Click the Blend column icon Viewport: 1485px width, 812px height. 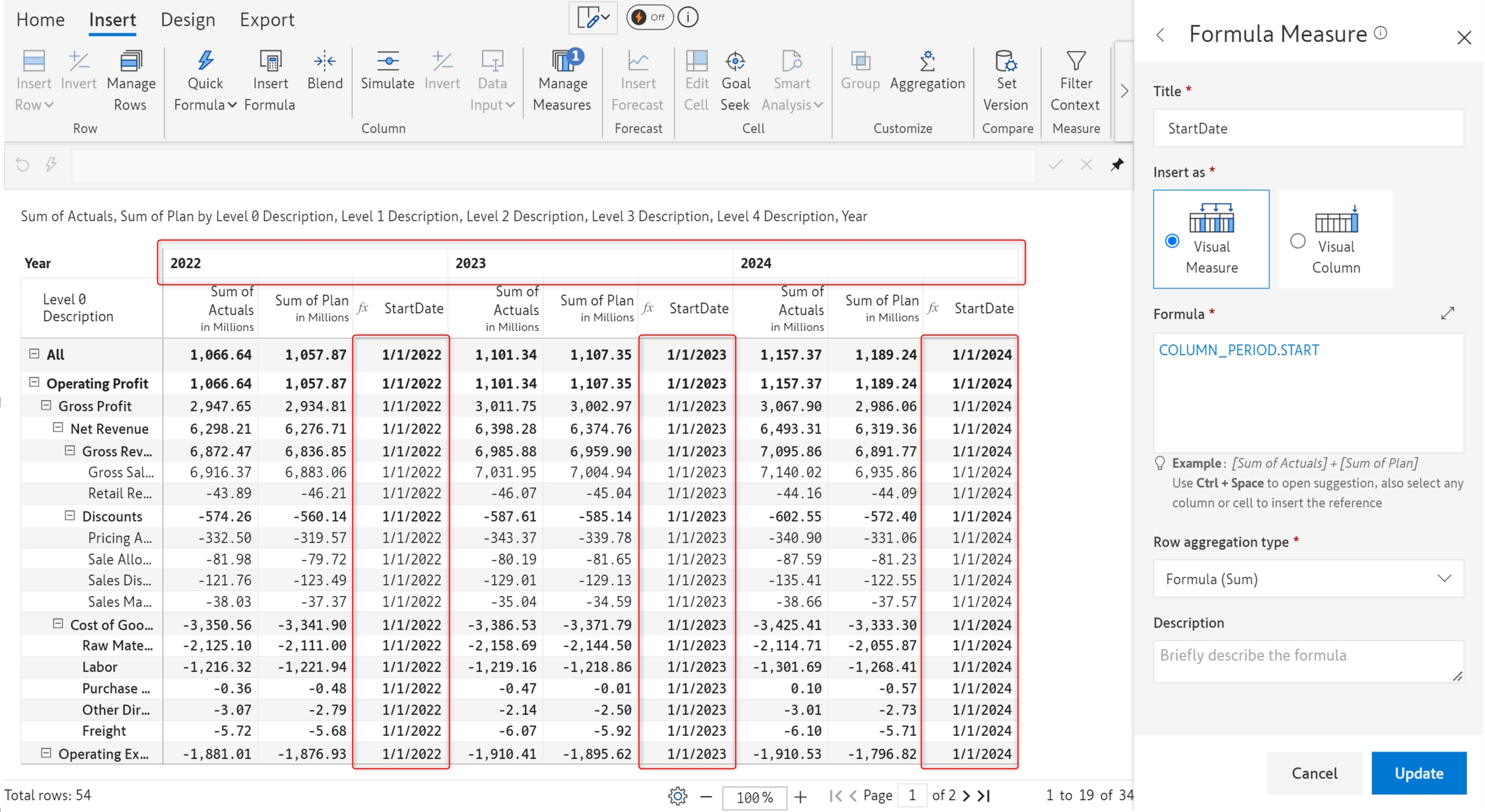(x=324, y=62)
